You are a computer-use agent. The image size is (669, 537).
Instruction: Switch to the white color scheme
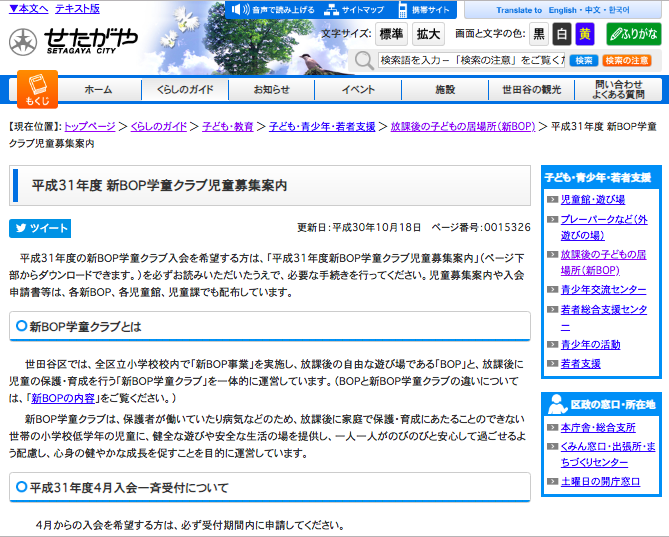(x=562, y=34)
